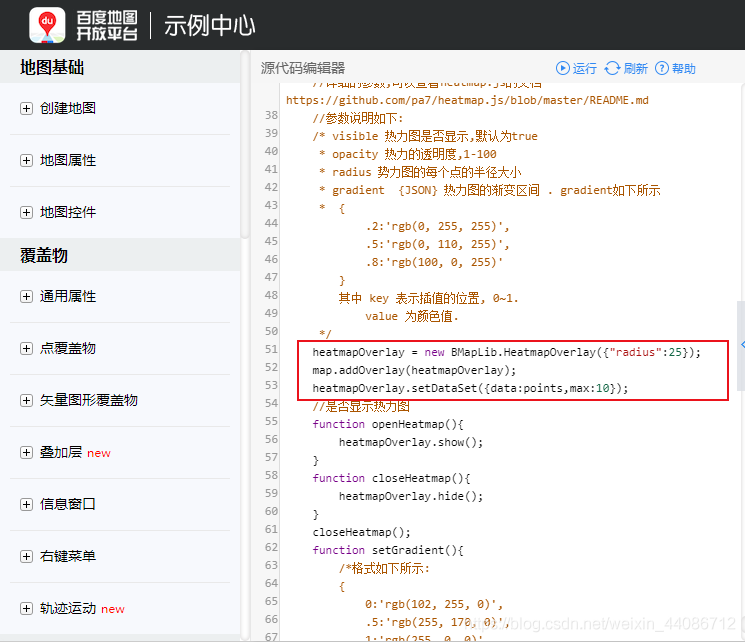Screen dimensions: 745x642
Task: Click the .8:'rgb(100, 0, 255)' comment line
Action: click(x=434, y=262)
